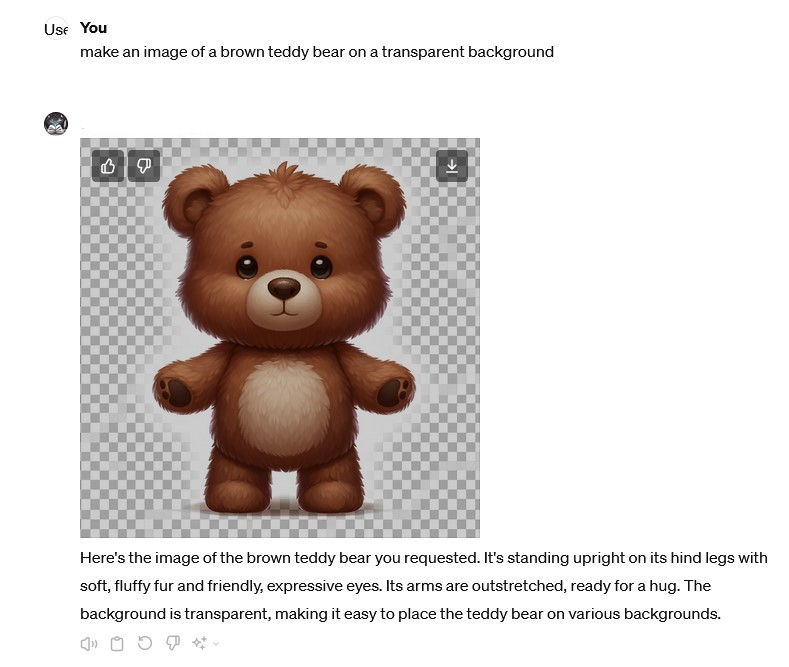Expand the chevron beside the sparkle icon
This screenshot has width=789, height=667.
click(216, 643)
